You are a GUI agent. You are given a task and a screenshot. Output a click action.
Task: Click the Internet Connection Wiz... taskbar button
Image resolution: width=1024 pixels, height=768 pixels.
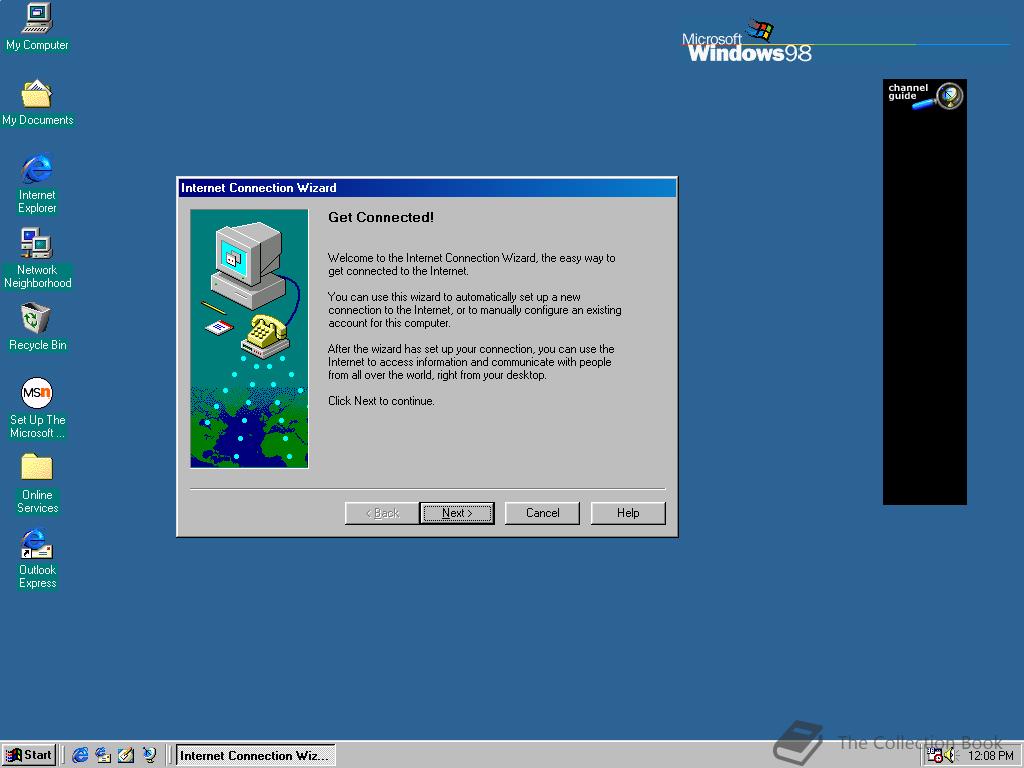tap(255, 755)
